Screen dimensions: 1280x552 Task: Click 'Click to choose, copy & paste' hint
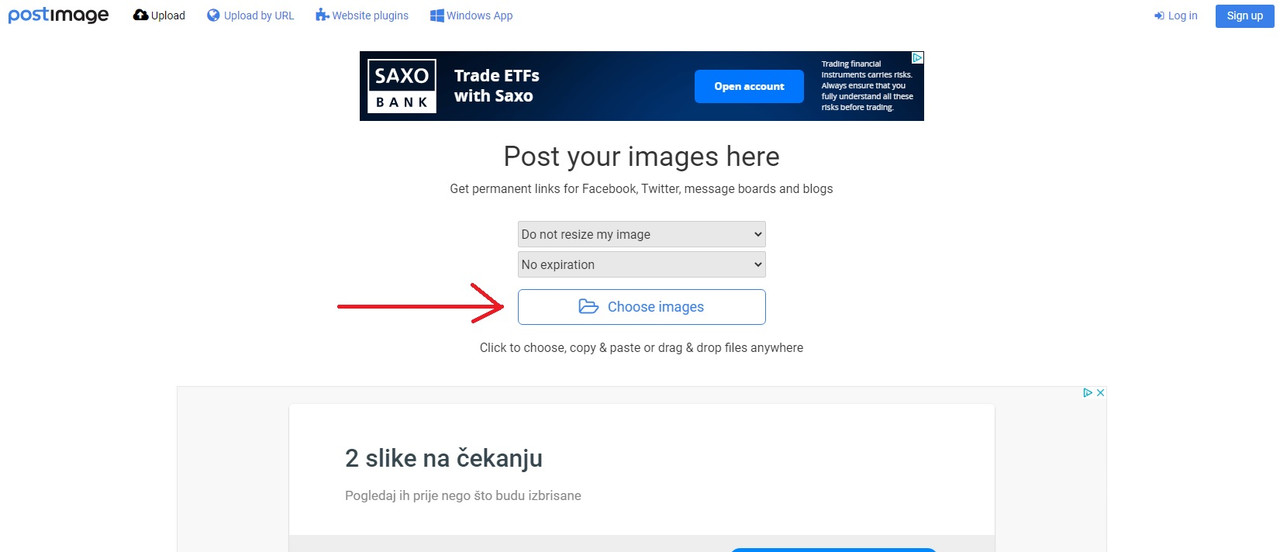[642, 347]
